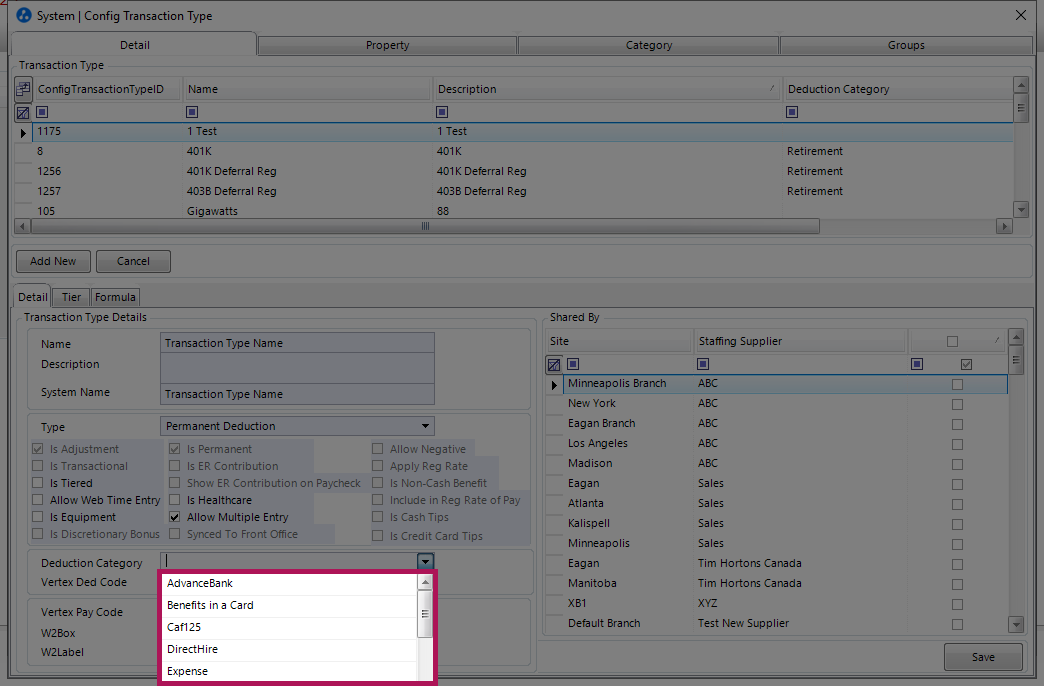
Task: Enable the Is Healthcare checkbox
Action: pyautogui.click(x=176, y=500)
